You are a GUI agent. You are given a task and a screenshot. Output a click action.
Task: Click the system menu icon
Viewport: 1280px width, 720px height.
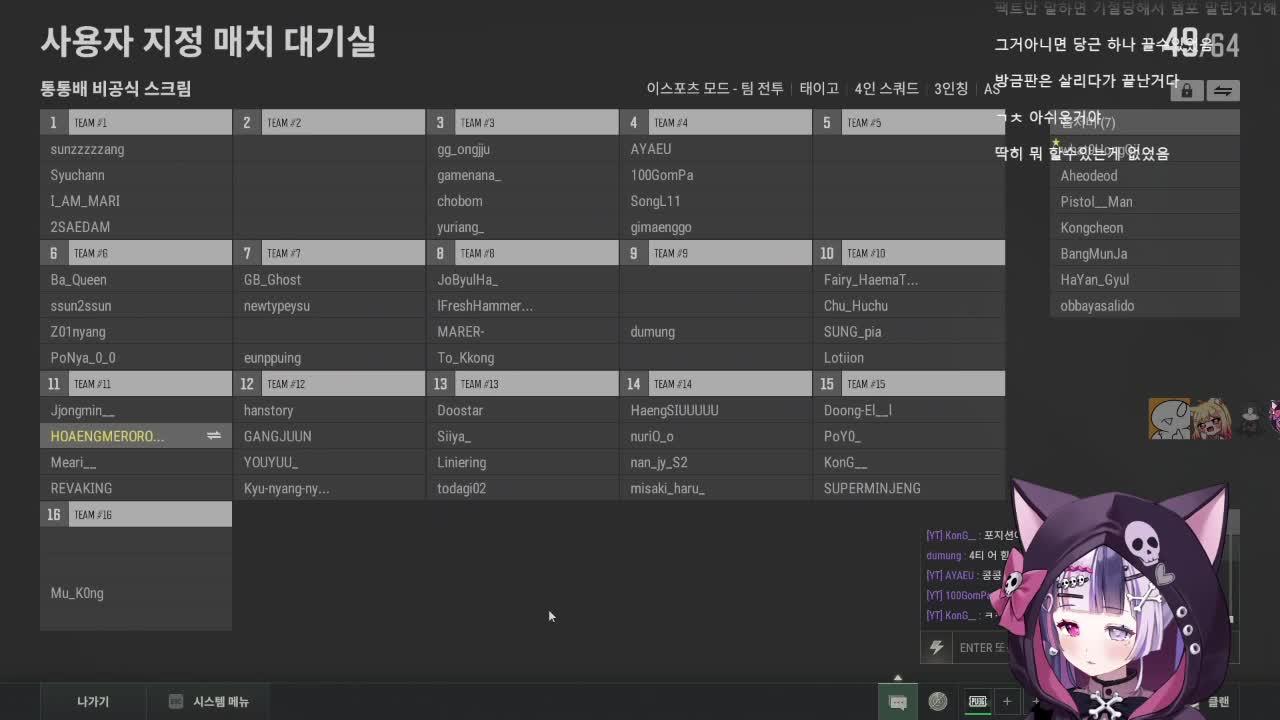click(176, 702)
